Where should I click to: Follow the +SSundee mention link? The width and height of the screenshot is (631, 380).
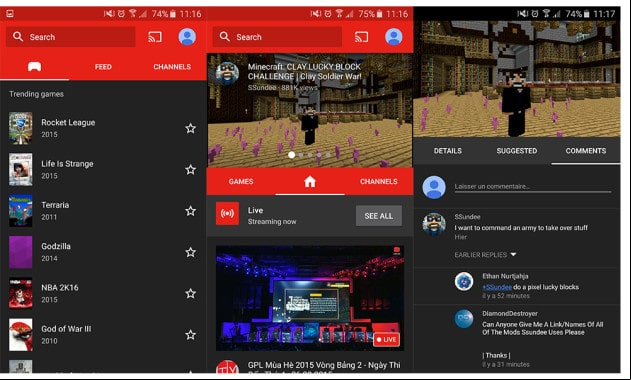coord(497,287)
